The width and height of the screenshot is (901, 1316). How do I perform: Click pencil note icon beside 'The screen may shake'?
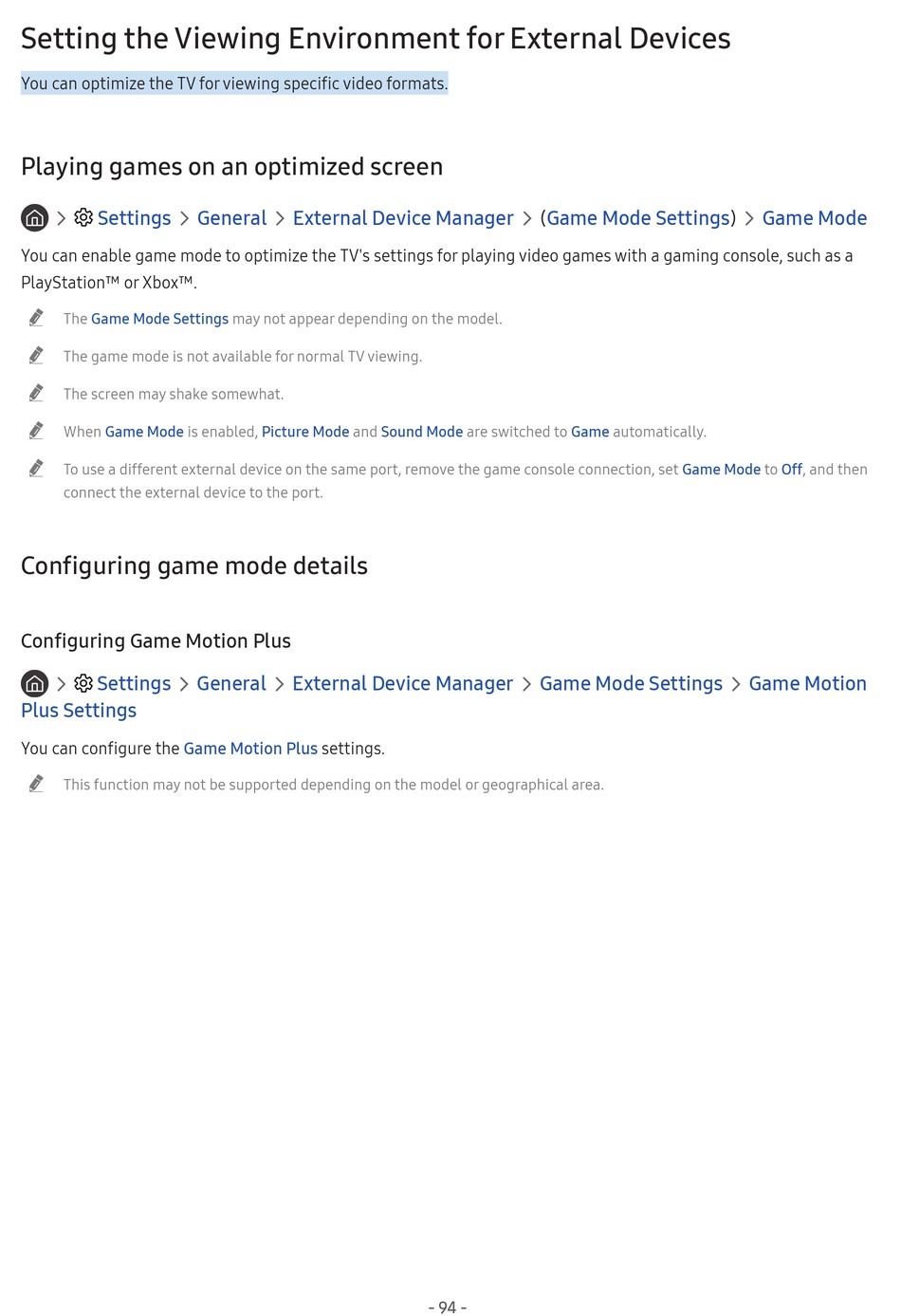36,393
